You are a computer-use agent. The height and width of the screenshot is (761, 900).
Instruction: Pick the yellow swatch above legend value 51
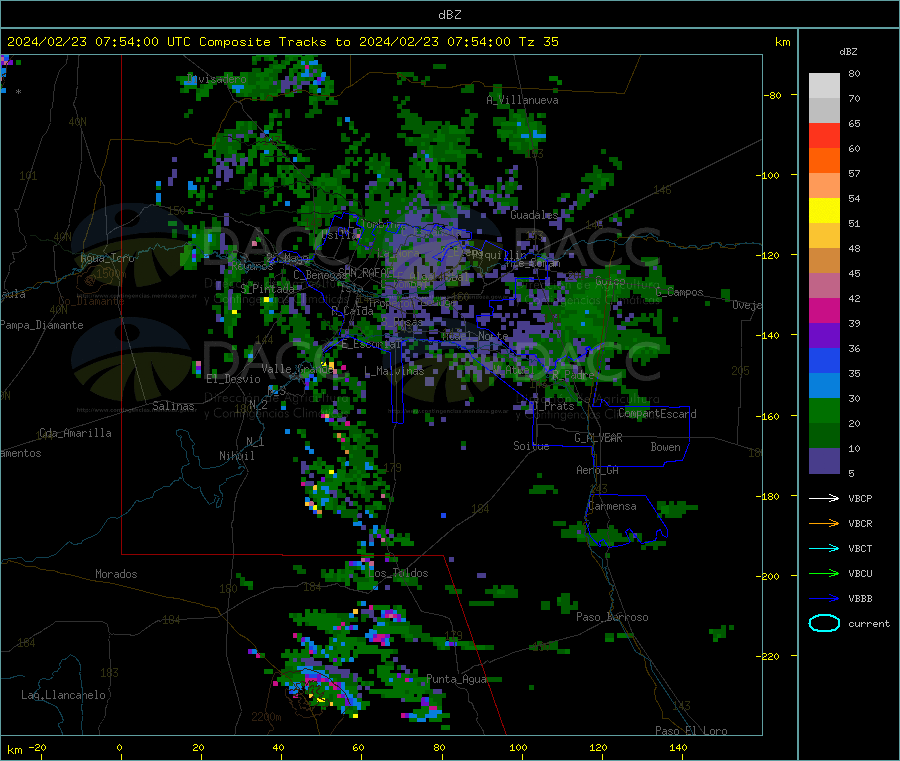(824, 211)
